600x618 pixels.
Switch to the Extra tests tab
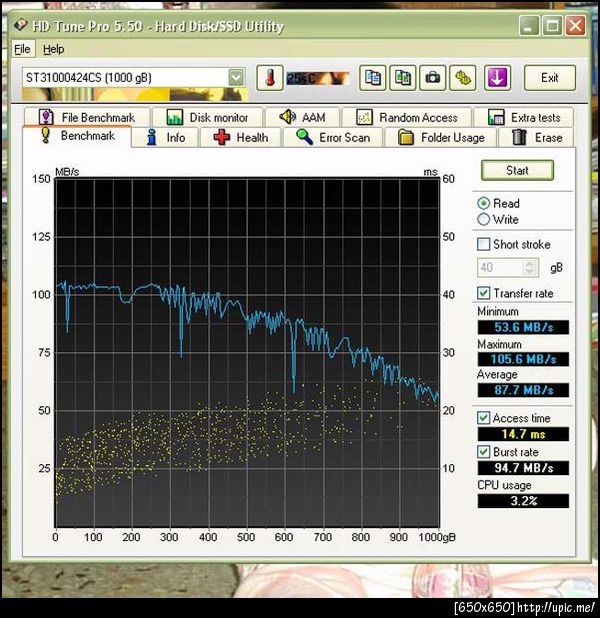pyautogui.click(x=524, y=117)
